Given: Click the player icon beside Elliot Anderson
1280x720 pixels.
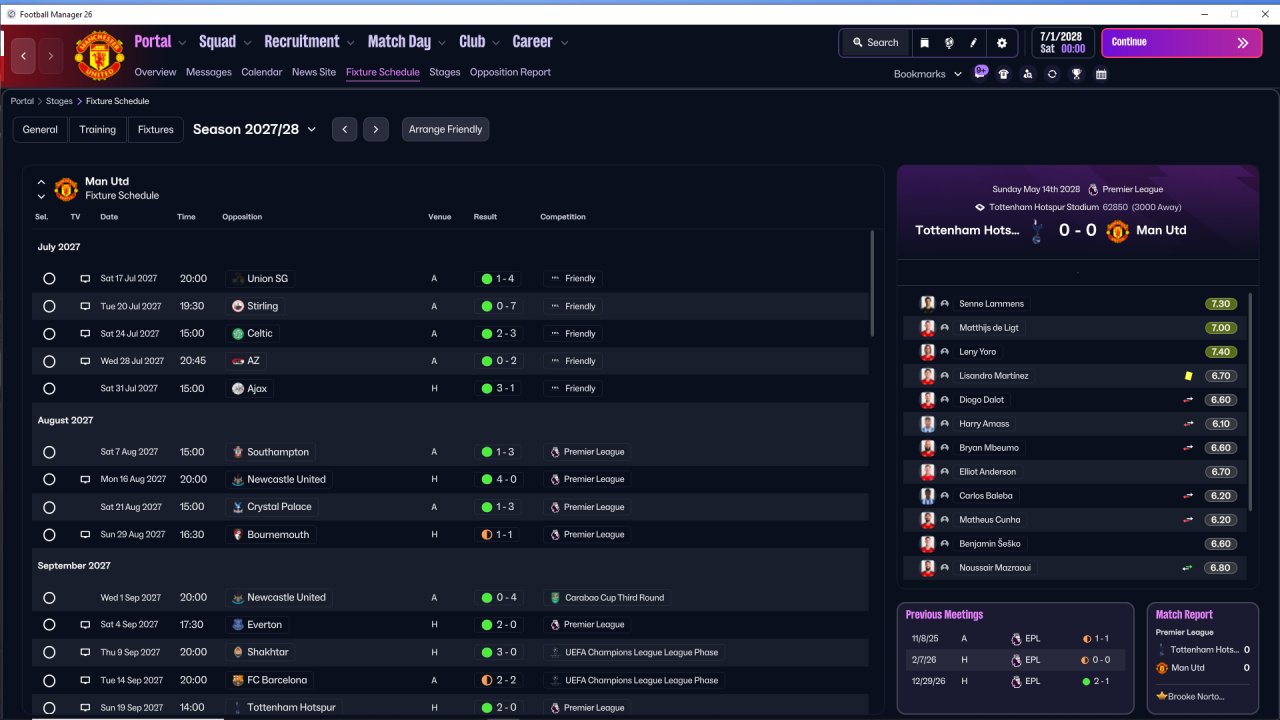Looking at the screenshot, I should pyautogui.click(x=945, y=472).
